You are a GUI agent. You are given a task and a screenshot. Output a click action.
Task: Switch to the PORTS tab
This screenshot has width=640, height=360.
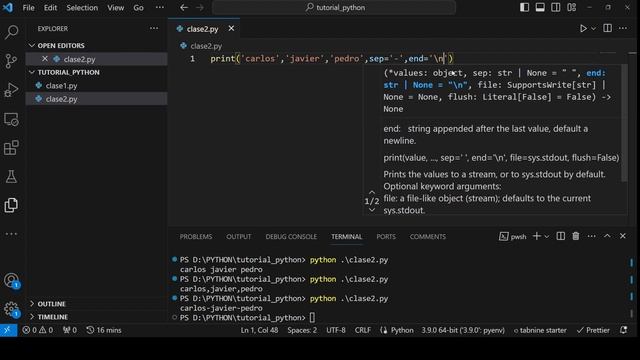(x=386, y=237)
